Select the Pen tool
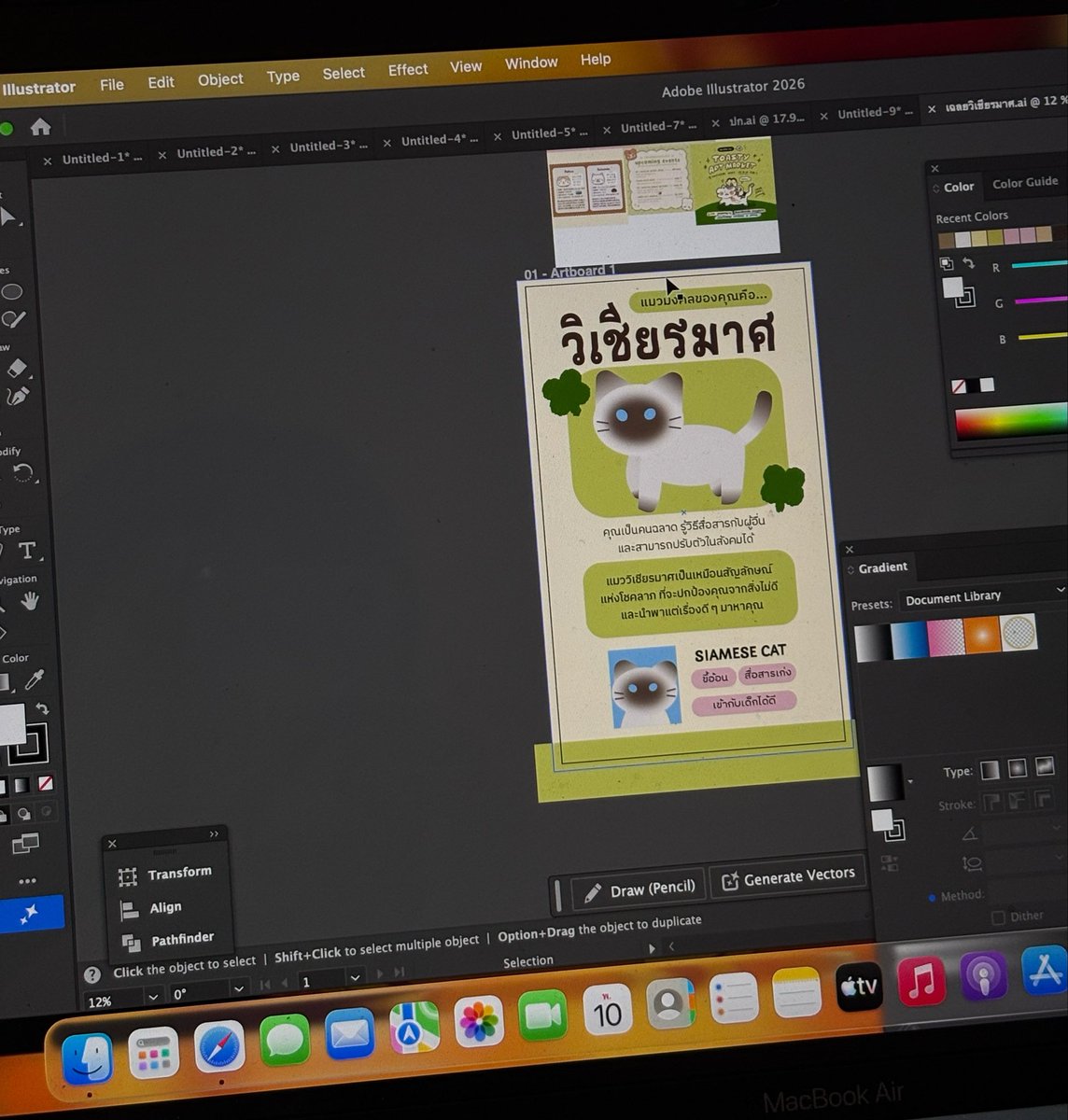The image size is (1068, 1120). [x=17, y=398]
